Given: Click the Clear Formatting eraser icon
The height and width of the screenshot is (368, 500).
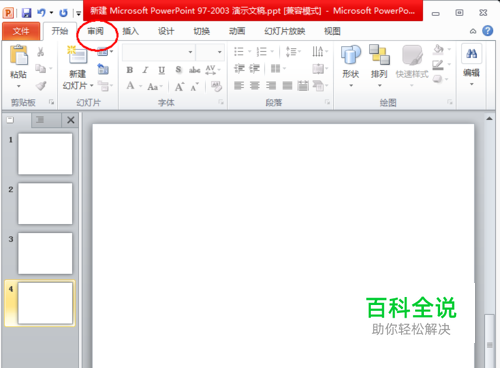Looking at the screenshot, I should pos(216,86).
